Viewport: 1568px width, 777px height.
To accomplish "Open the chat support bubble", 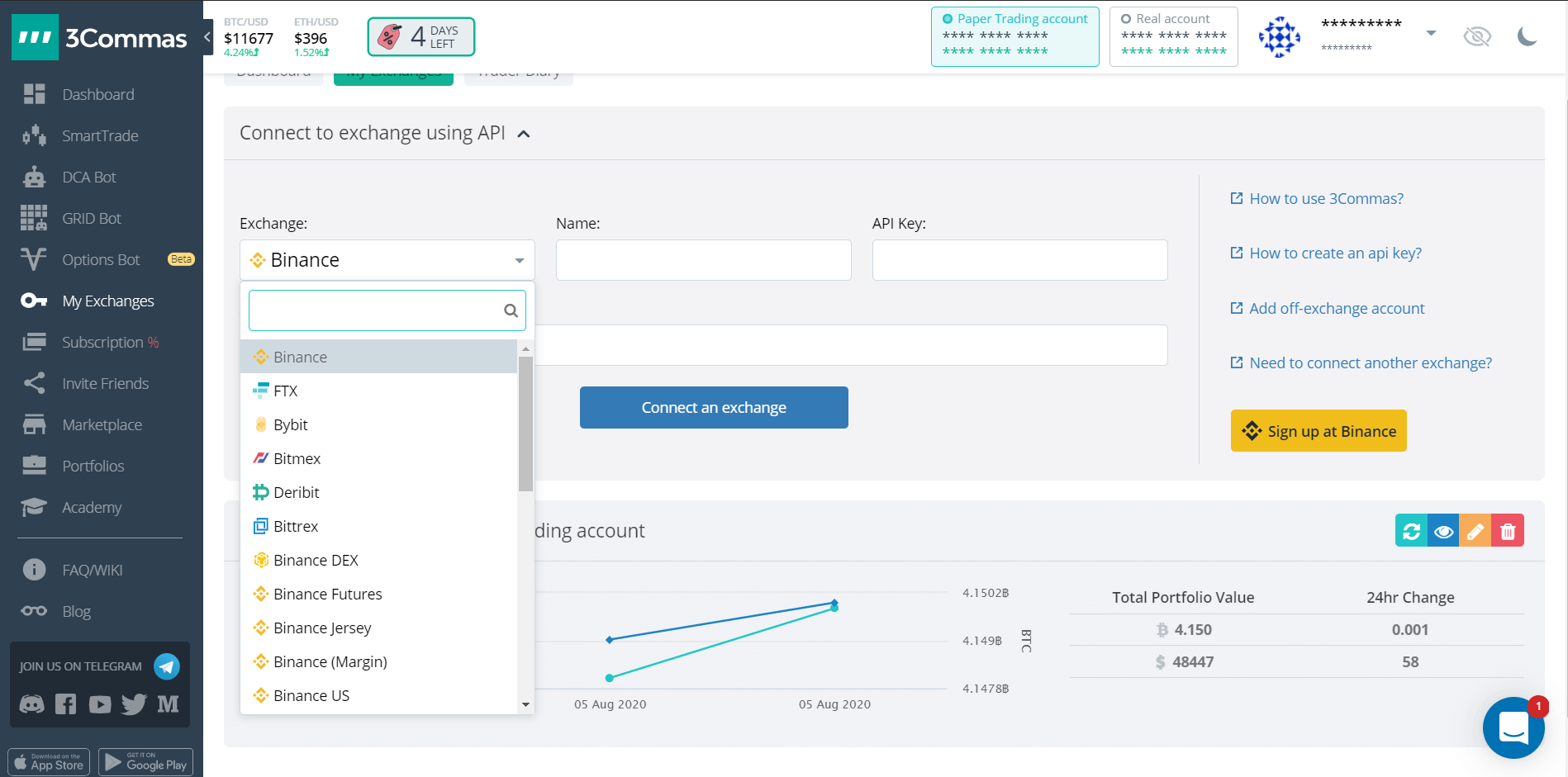I will [1513, 727].
